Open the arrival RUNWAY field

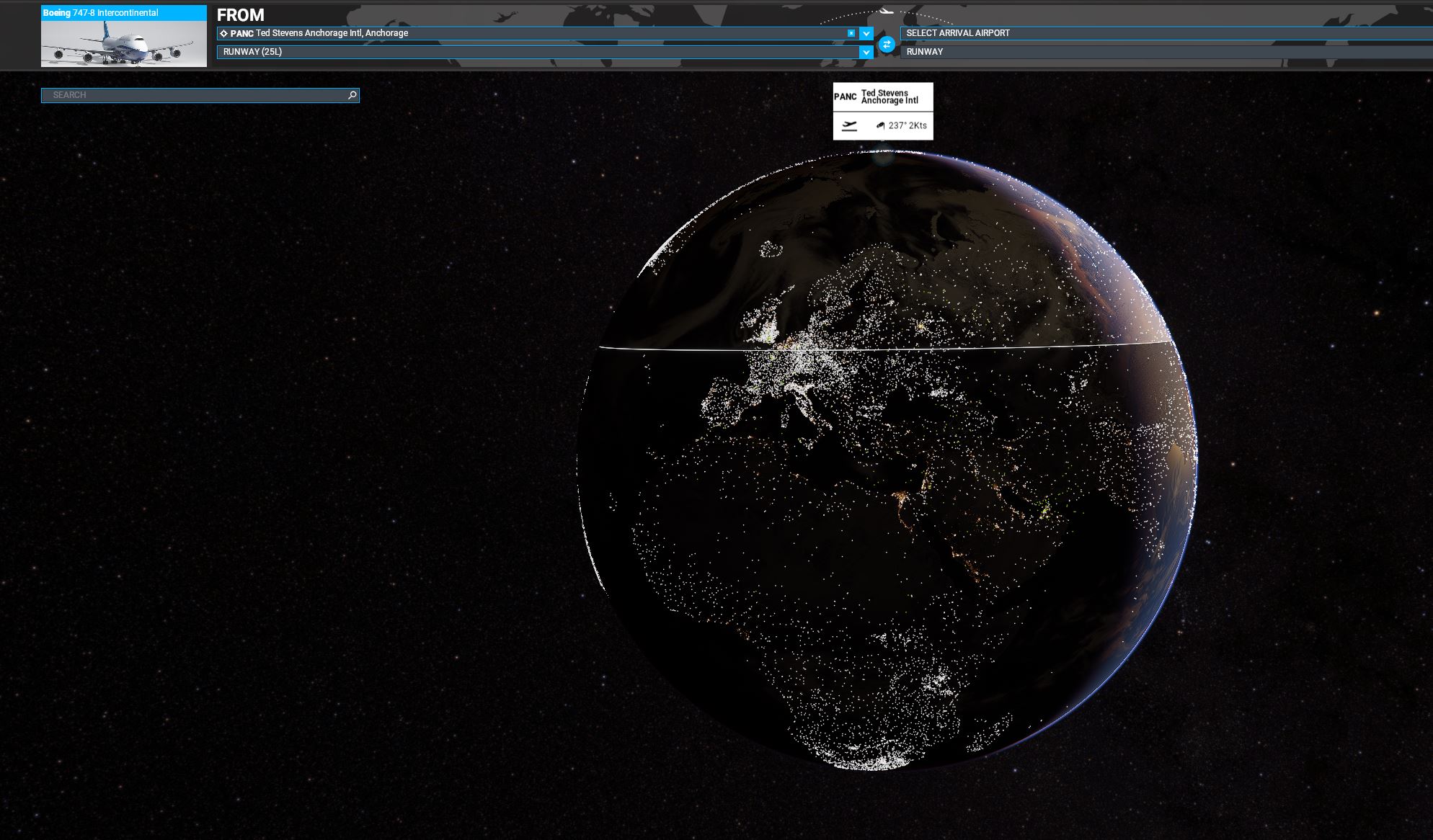tap(1166, 52)
